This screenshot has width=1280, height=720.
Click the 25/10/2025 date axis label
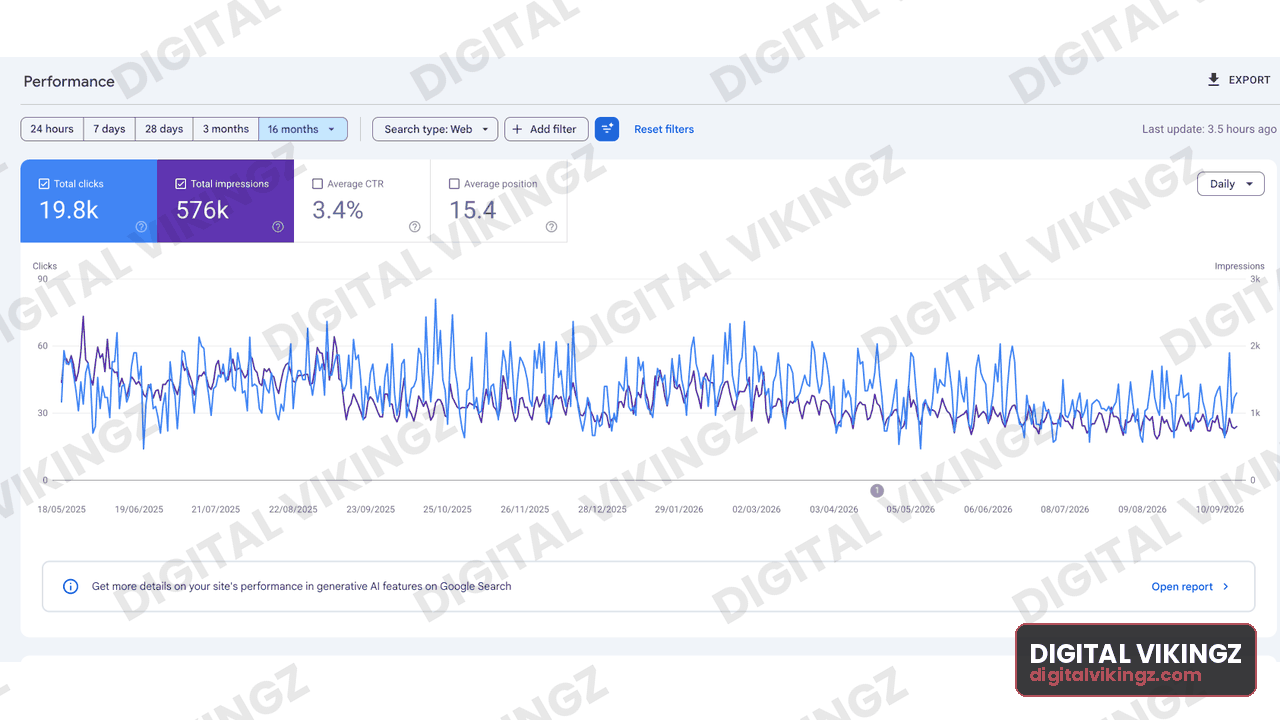point(448,509)
